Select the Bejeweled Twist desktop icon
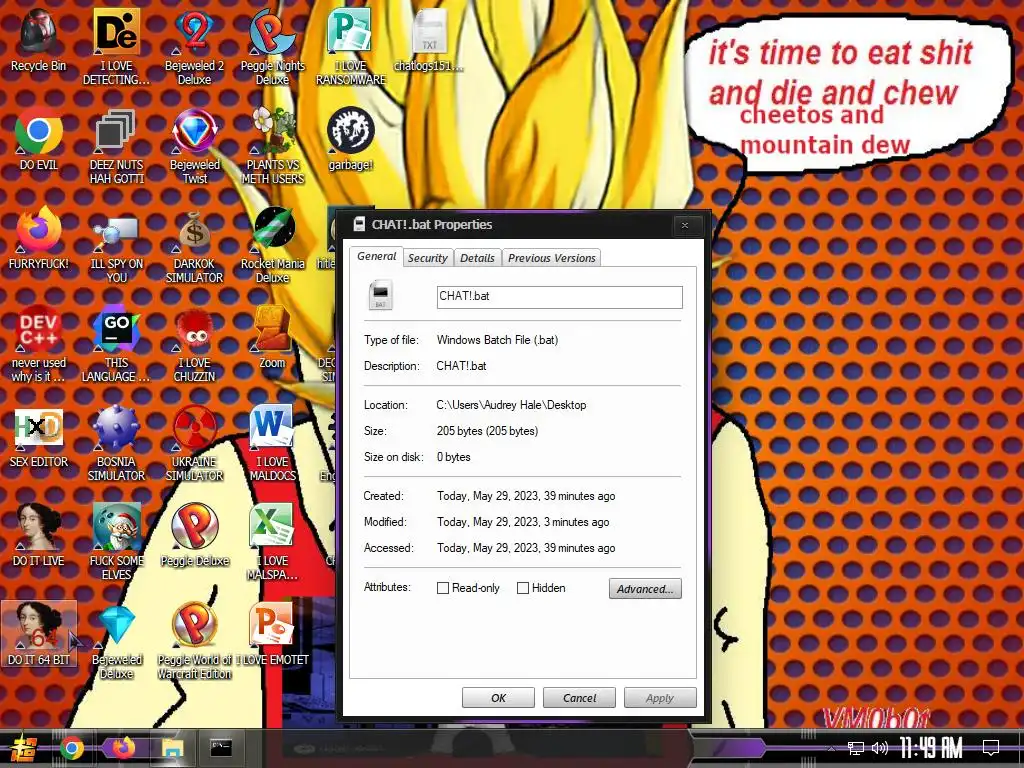Image resolution: width=1024 pixels, height=768 pixels. 194,146
